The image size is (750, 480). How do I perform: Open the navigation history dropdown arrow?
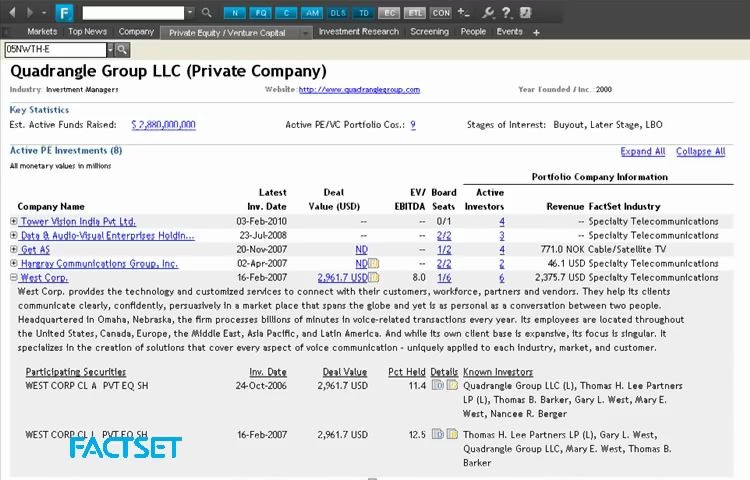click(x=44, y=12)
